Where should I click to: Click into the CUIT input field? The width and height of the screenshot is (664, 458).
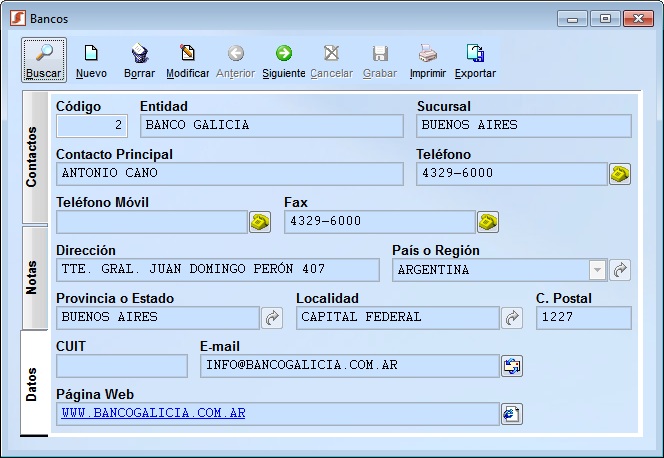click(121, 366)
